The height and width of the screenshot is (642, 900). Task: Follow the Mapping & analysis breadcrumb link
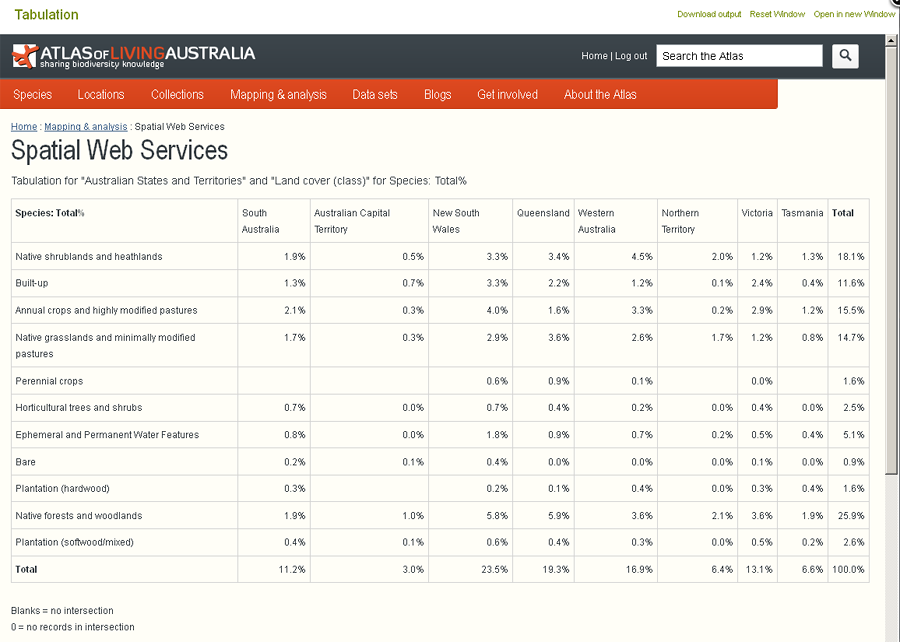point(86,127)
